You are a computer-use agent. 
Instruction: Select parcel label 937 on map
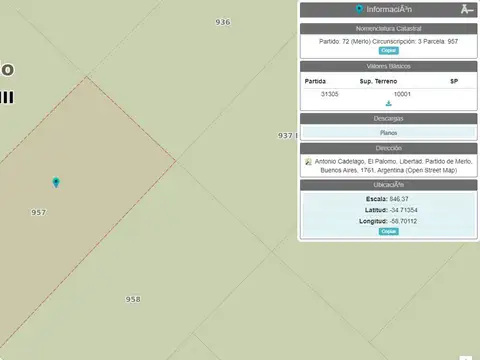[x=285, y=135]
